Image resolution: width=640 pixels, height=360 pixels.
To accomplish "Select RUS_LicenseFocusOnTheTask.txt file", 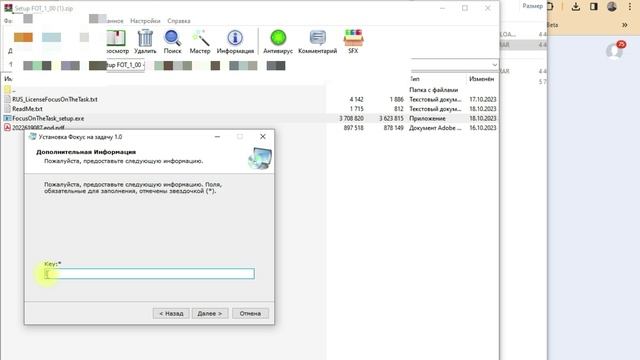I will 55,99.
